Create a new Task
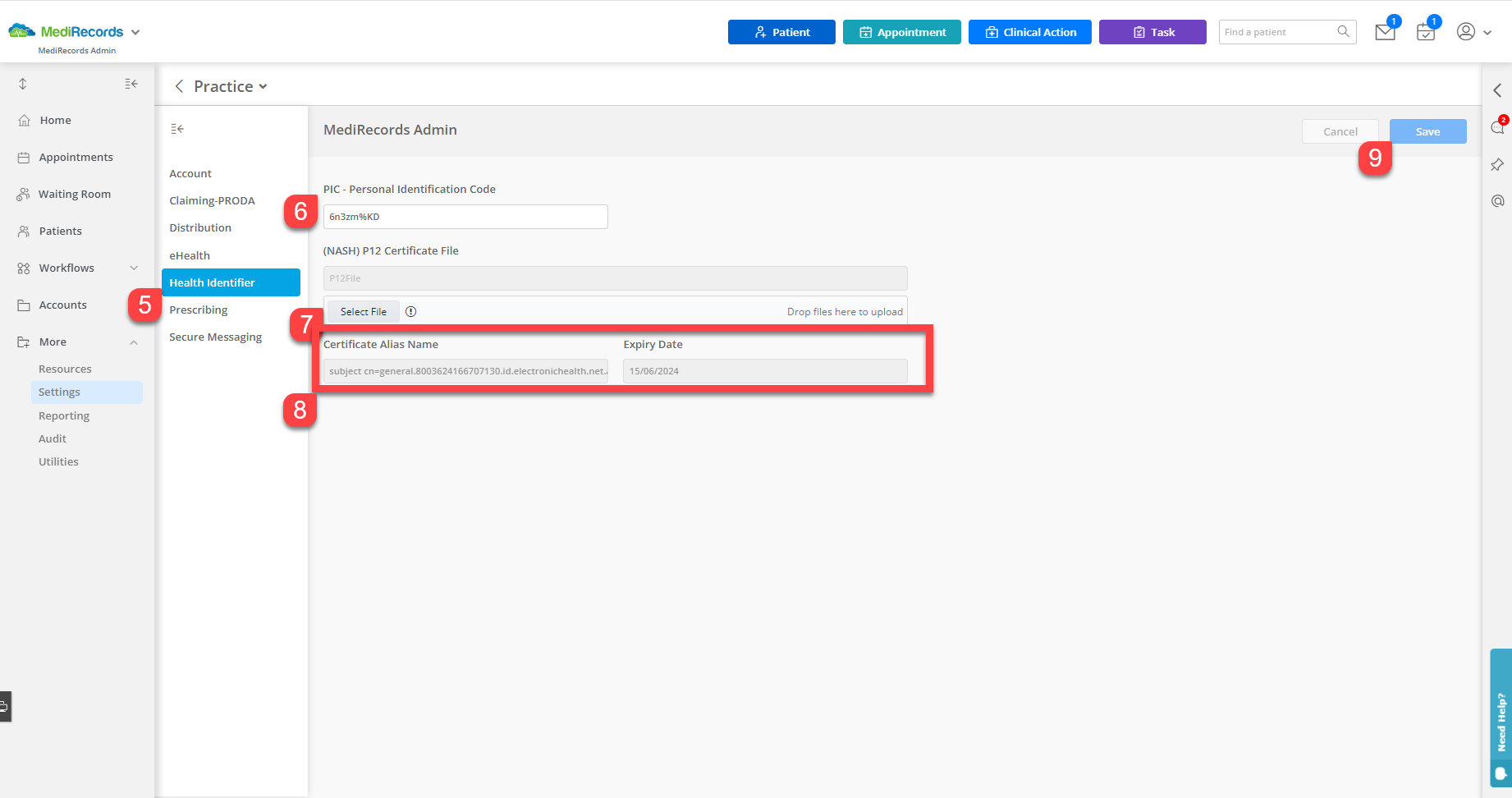The width and height of the screenshot is (1512, 798). coord(1152,32)
